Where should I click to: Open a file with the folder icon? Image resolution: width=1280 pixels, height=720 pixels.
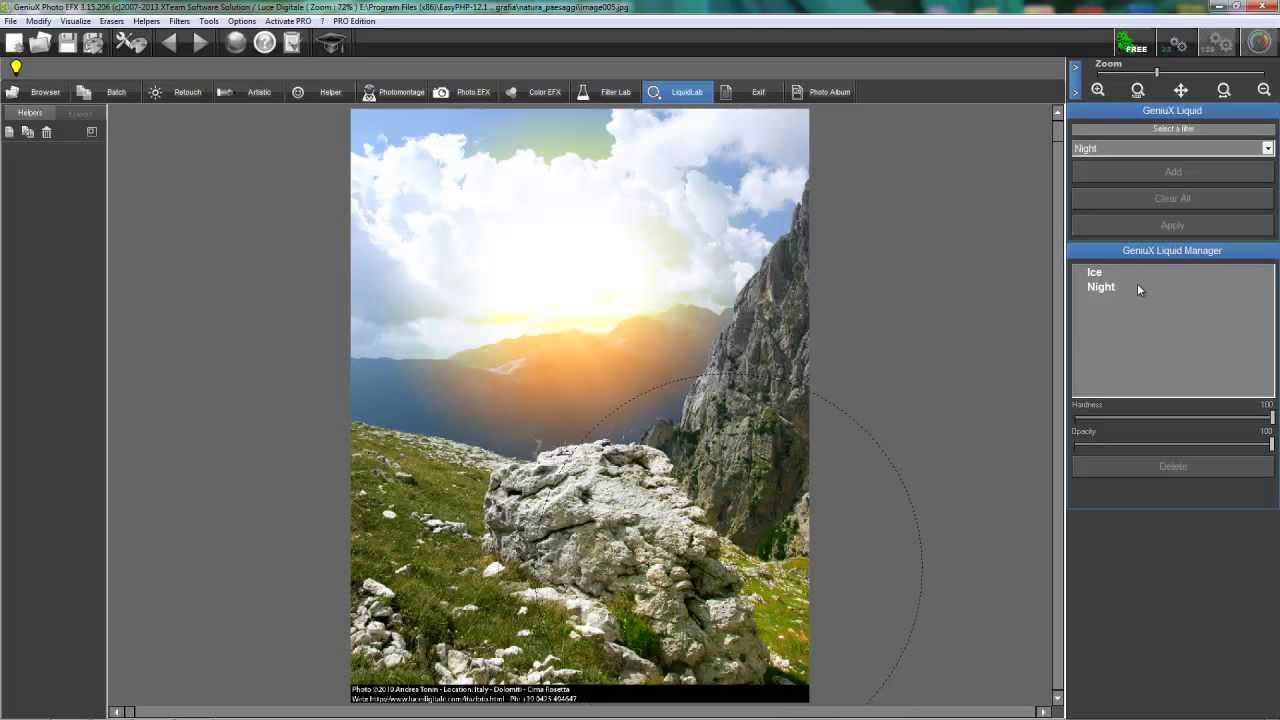point(41,43)
